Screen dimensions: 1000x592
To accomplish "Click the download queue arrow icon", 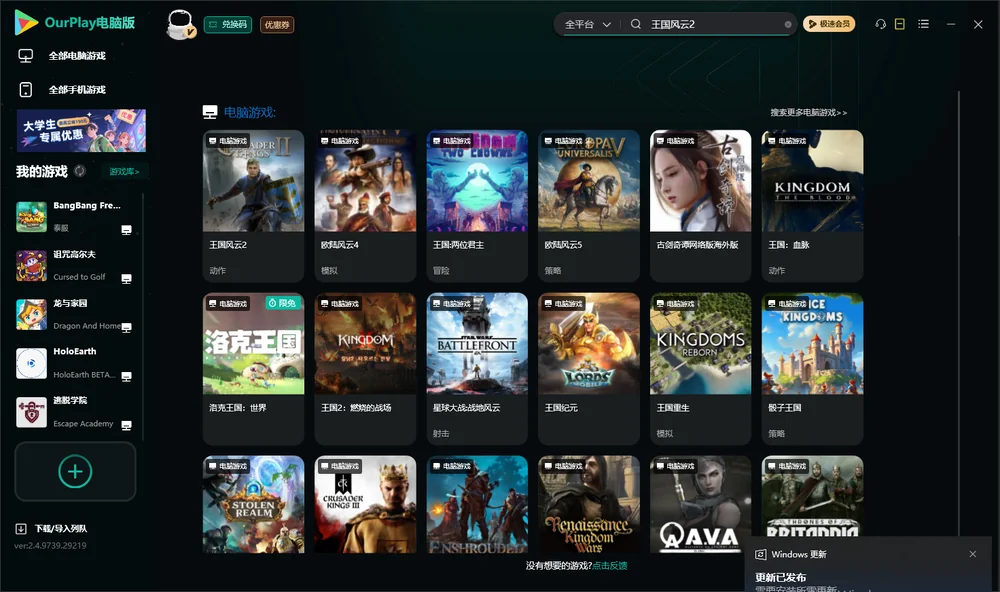I will click(x=21, y=529).
